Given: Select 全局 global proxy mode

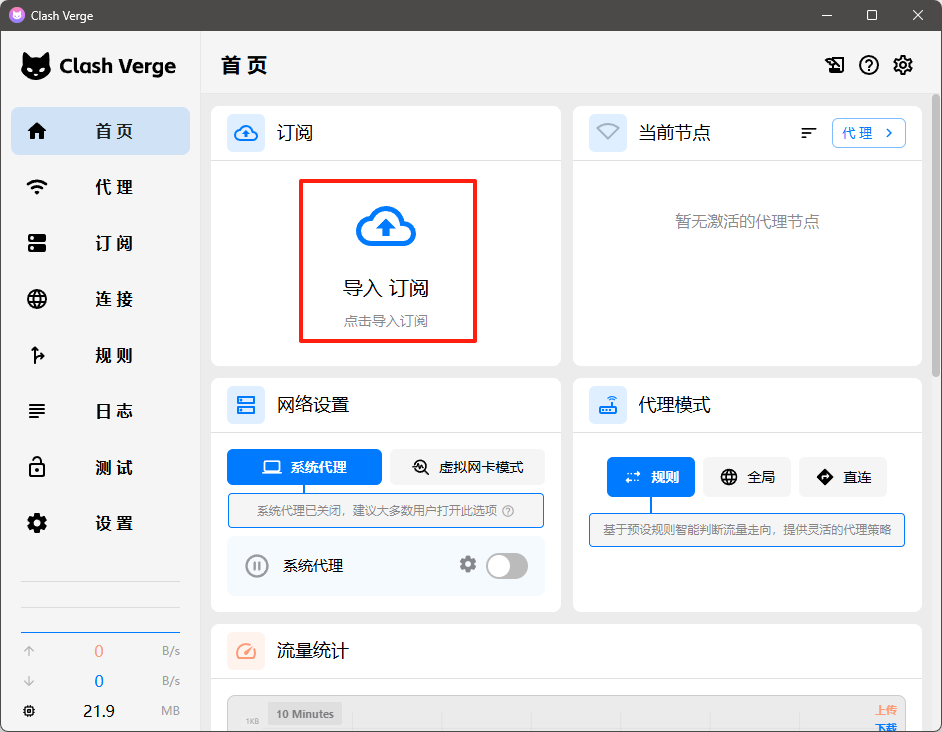Looking at the screenshot, I should (x=747, y=477).
